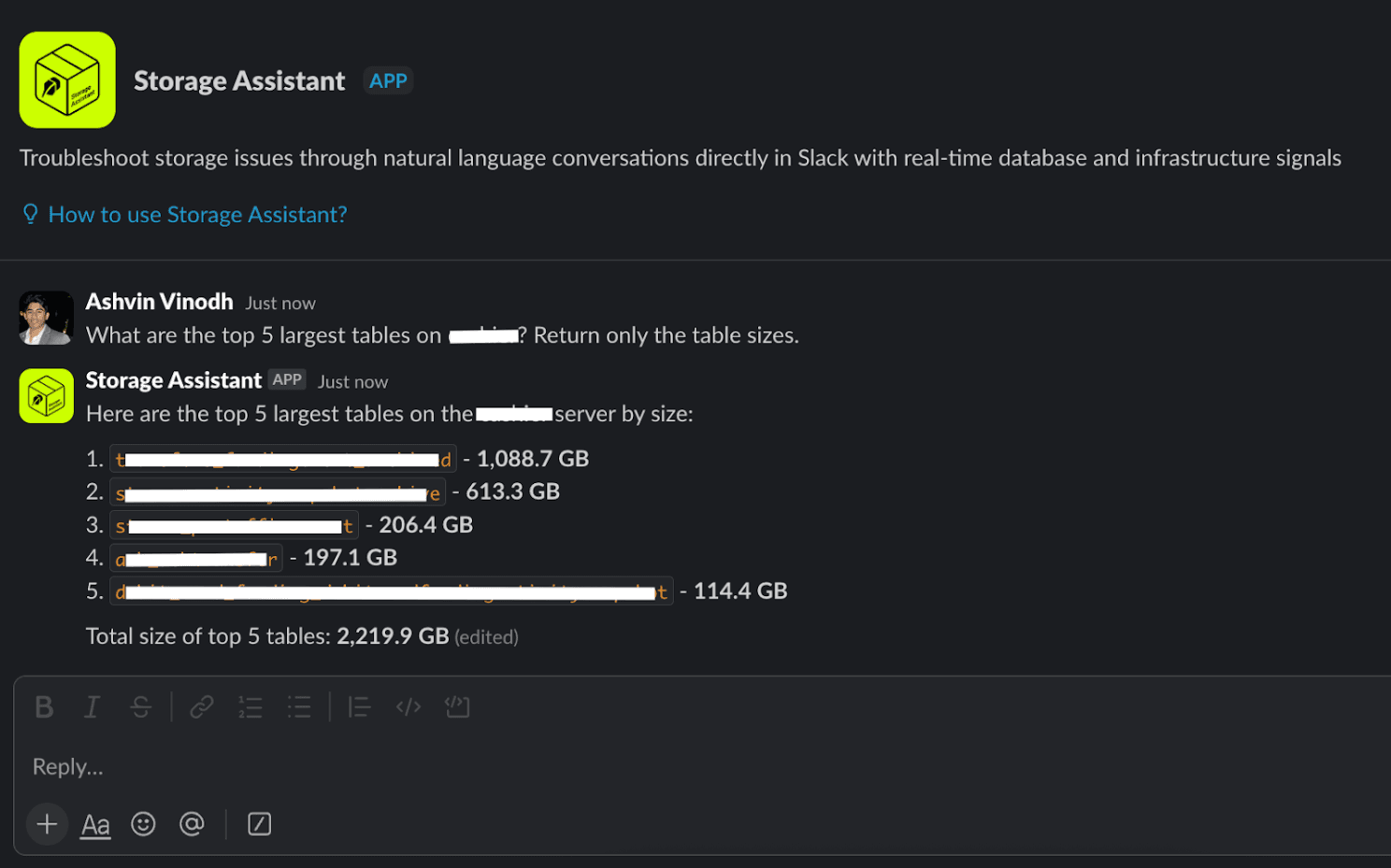Toggle the Aa formatting toolbar
1391x868 pixels.
pyautogui.click(x=95, y=824)
